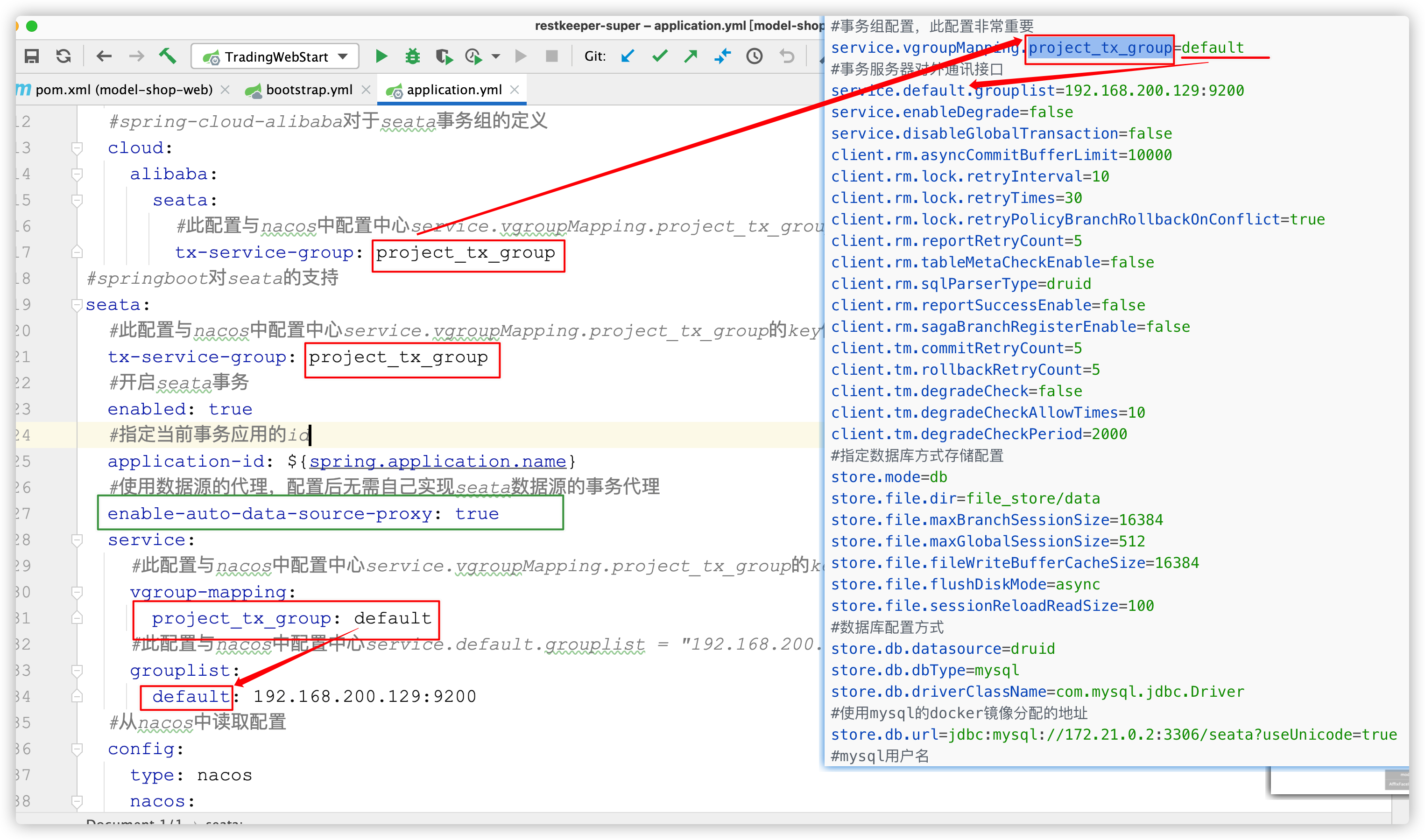
Task: Navigate forward with the right arrow icon
Action: 136,56
